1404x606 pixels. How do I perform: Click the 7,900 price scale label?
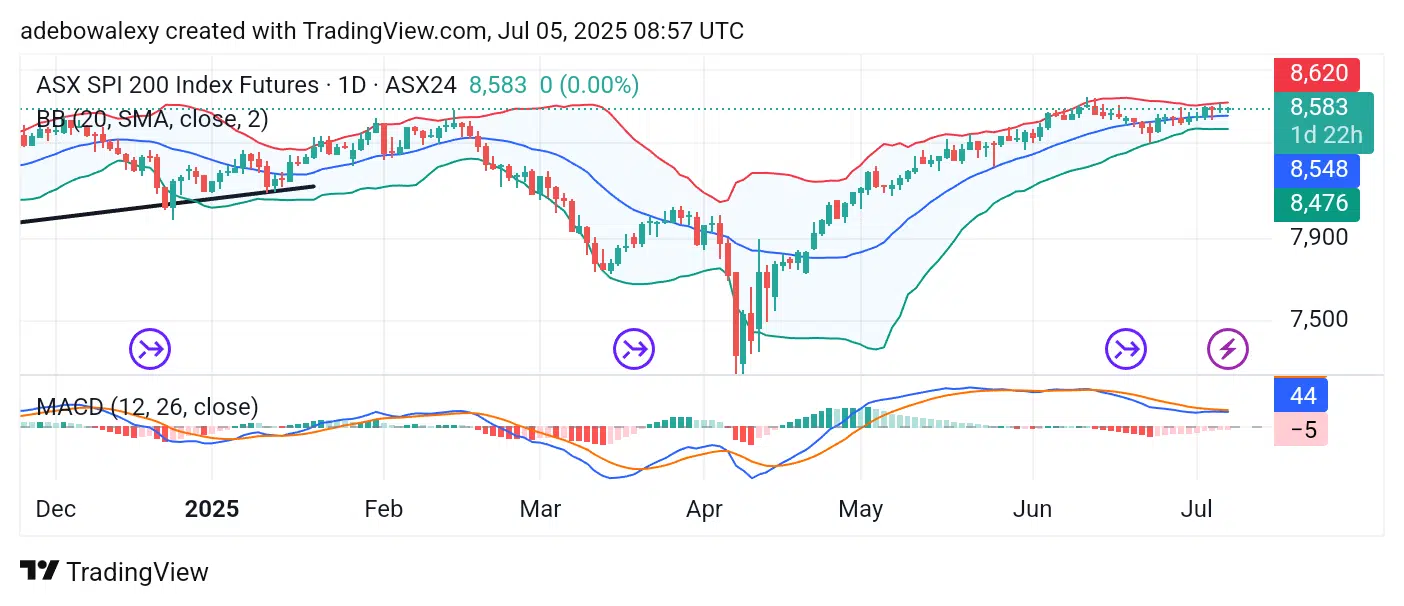pyautogui.click(x=1318, y=238)
